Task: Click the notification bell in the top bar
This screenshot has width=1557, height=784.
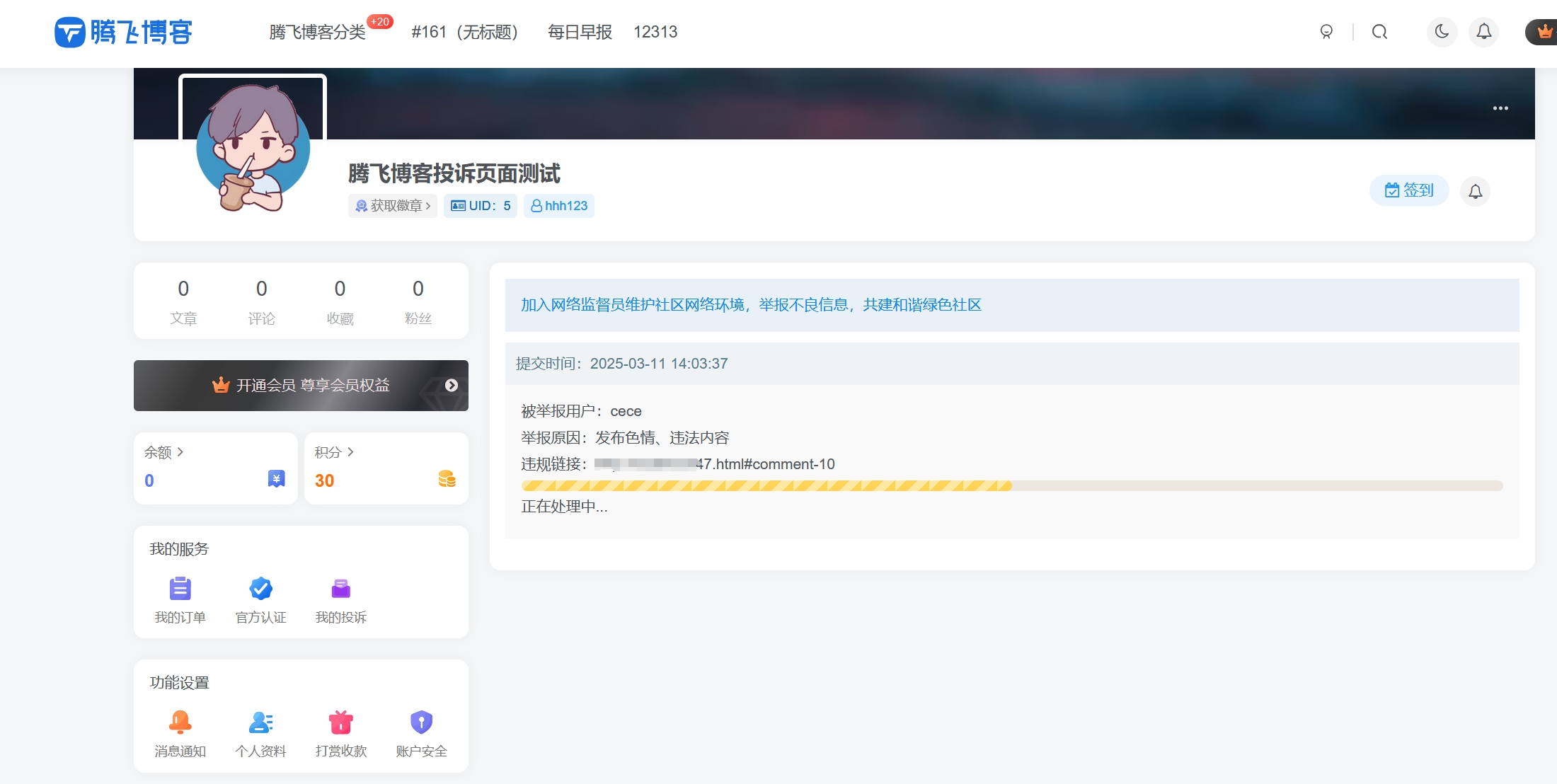Action: tap(1484, 32)
